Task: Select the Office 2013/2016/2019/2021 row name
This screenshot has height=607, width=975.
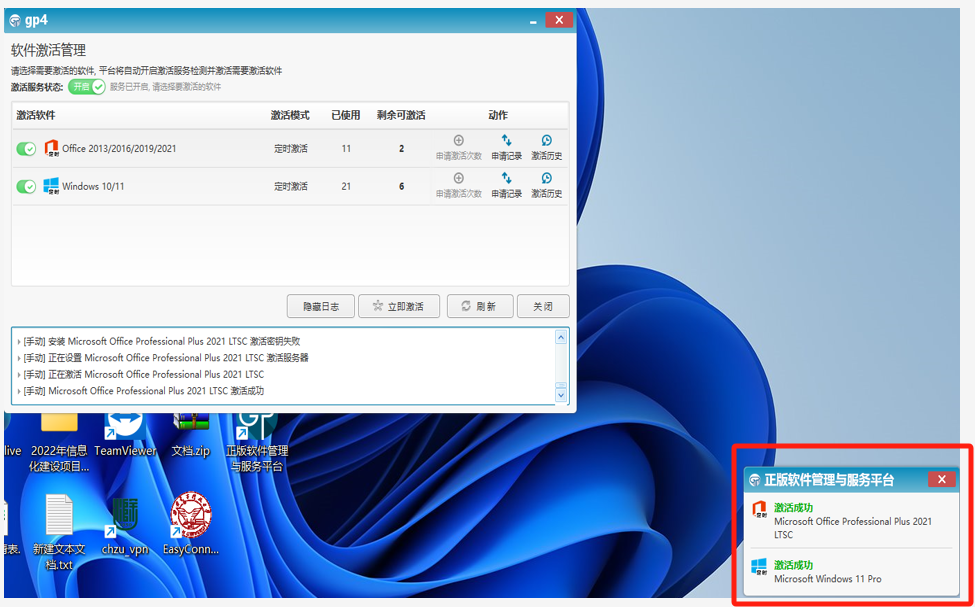Action: point(119,149)
